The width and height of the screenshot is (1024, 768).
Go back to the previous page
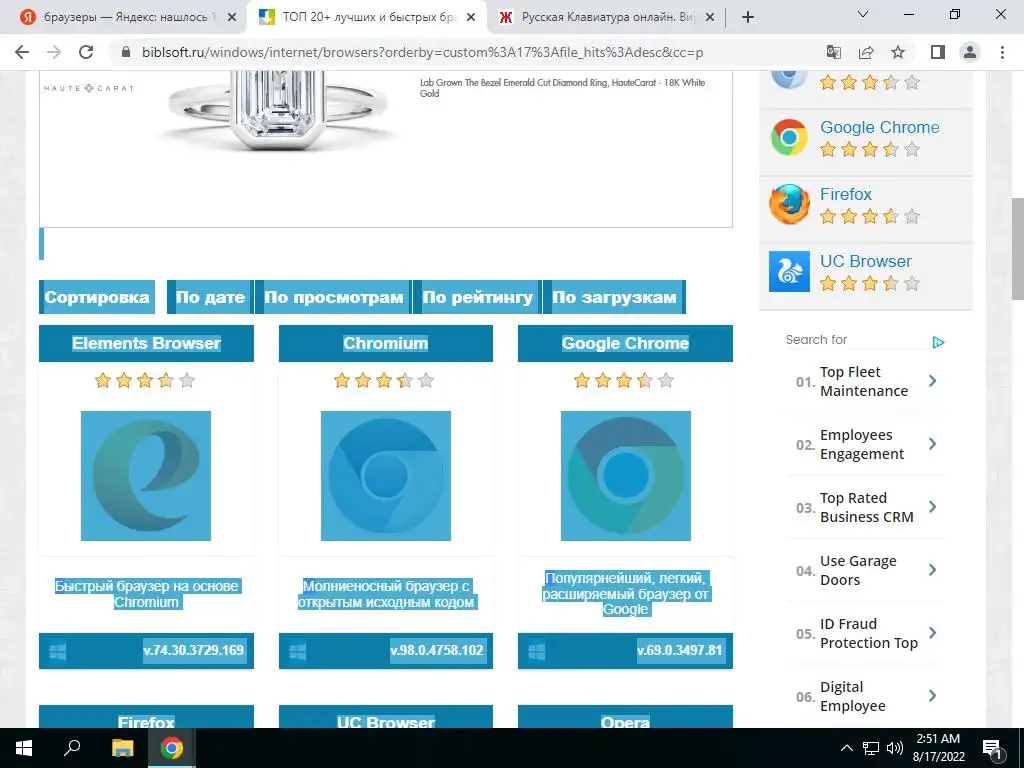tap(22, 52)
